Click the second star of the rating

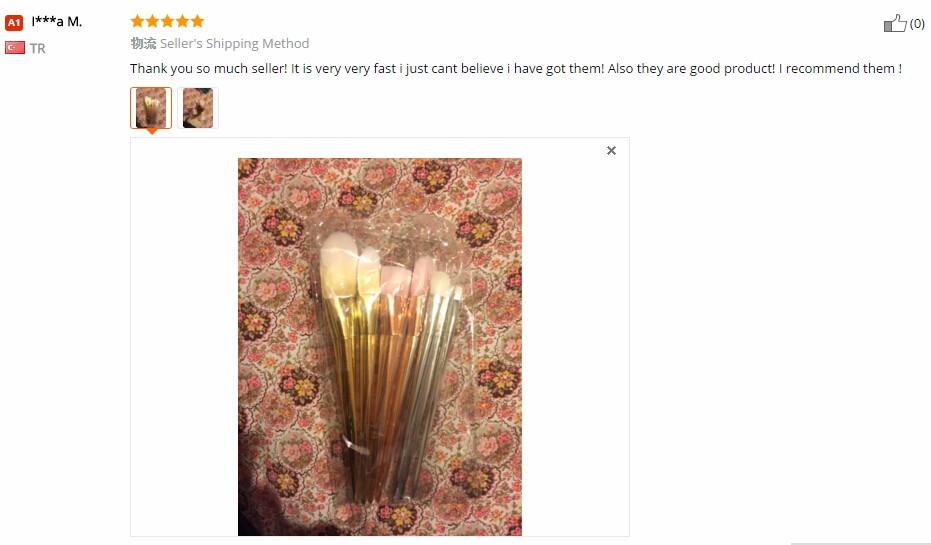tap(153, 21)
